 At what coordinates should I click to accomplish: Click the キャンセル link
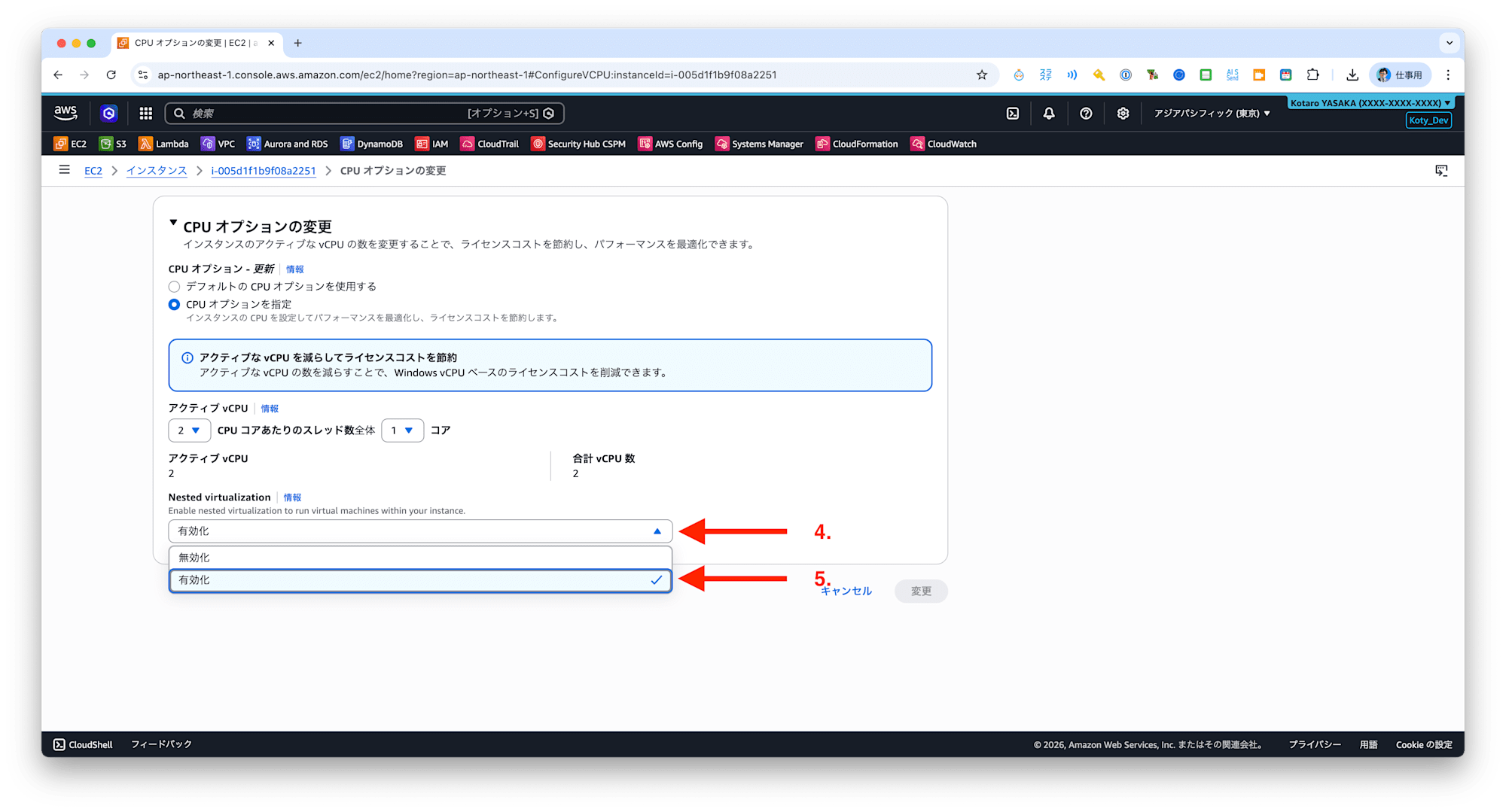pos(845,591)
